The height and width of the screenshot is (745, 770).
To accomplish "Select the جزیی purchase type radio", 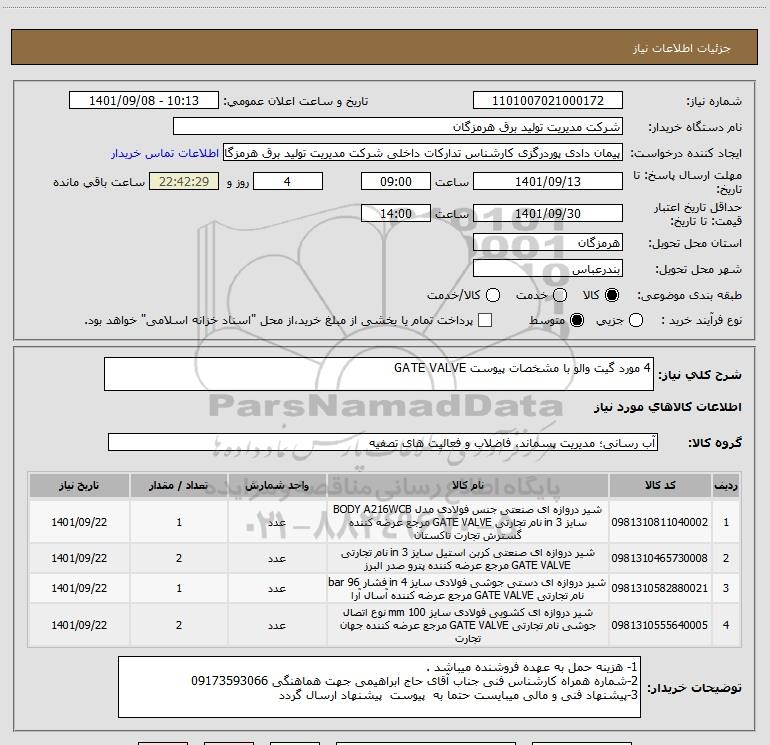I will 635,320.
